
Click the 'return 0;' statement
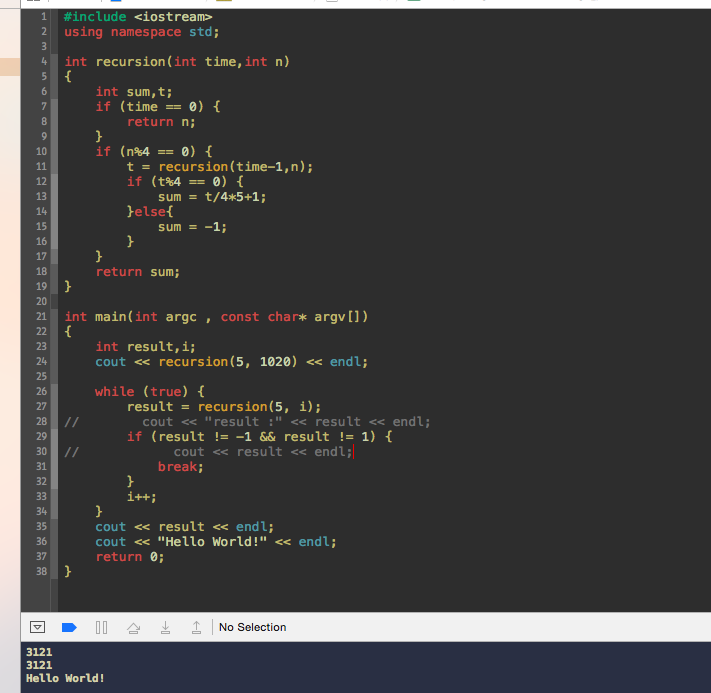point(130,557)
